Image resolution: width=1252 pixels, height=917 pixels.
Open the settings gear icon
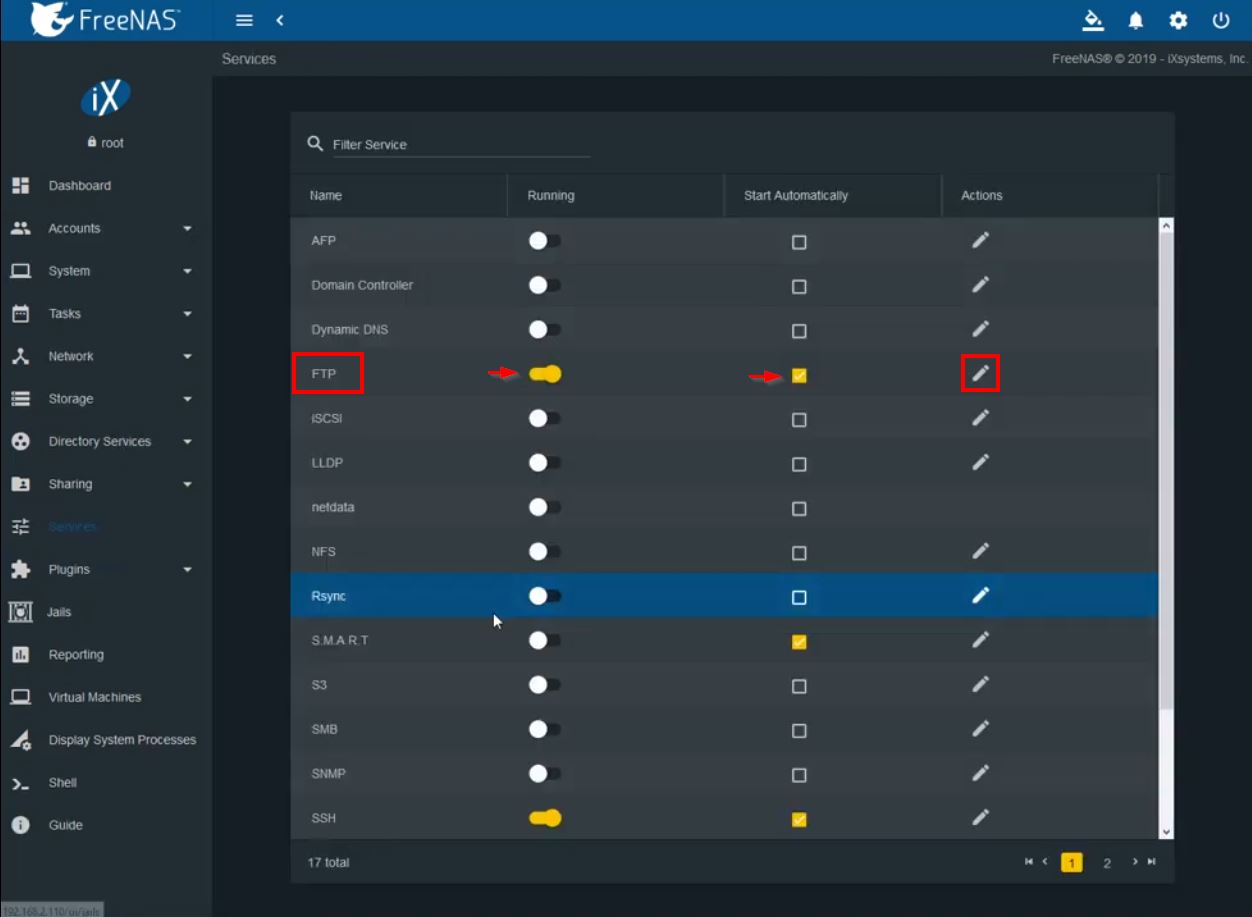pos(1178,20)
